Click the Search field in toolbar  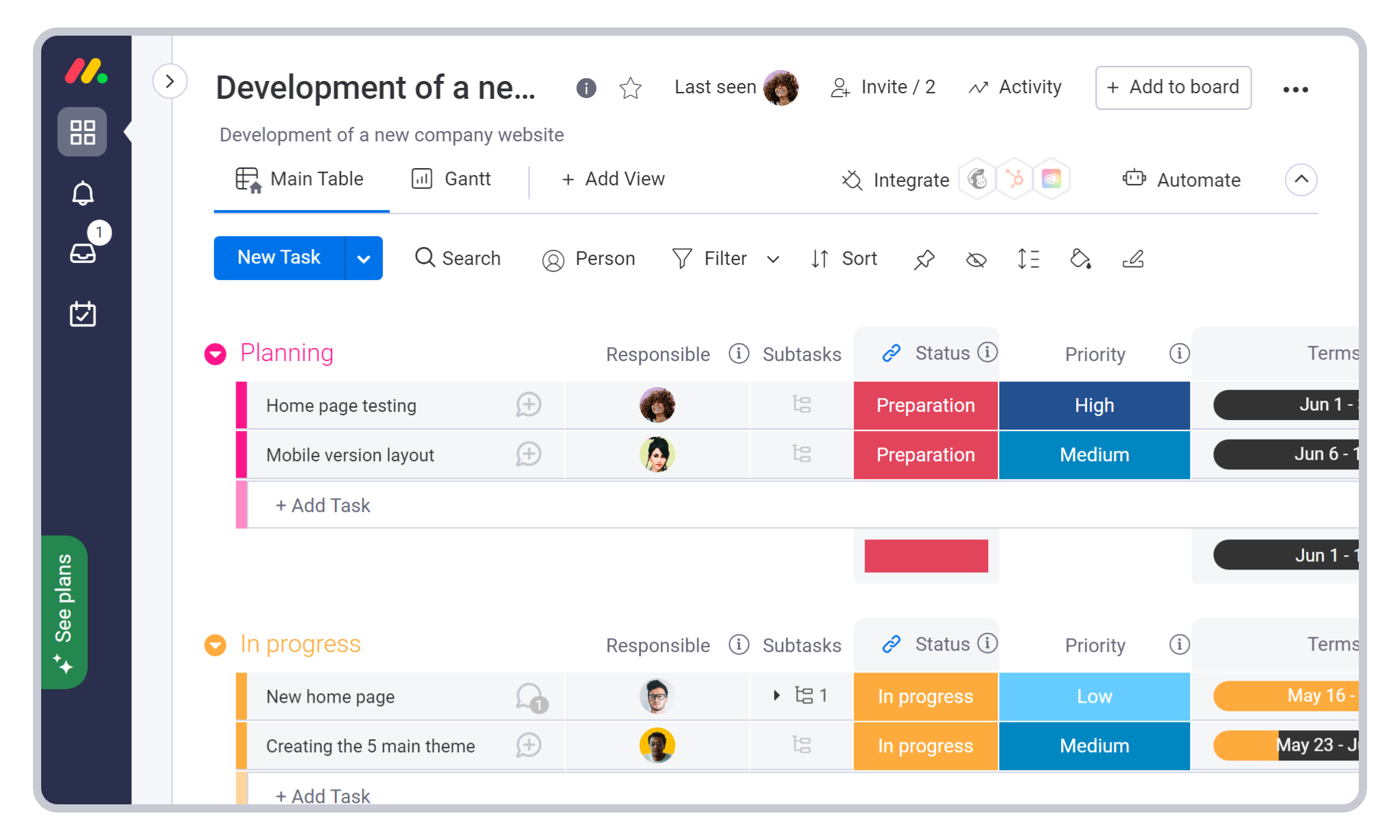(458, 259)
